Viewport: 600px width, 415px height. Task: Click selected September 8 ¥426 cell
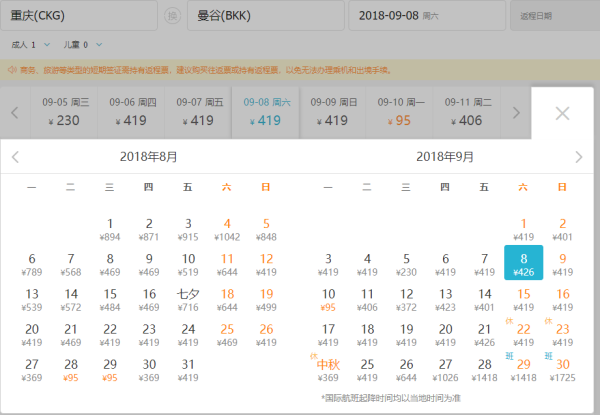[523, 262]
